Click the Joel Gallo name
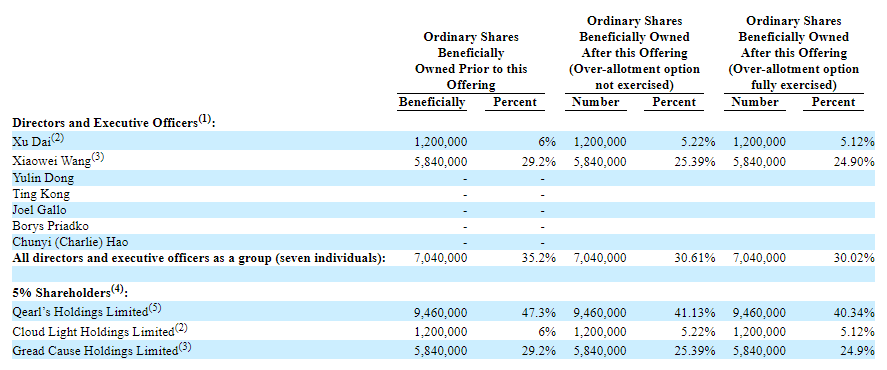887x370 pixels. pos(40,210)
